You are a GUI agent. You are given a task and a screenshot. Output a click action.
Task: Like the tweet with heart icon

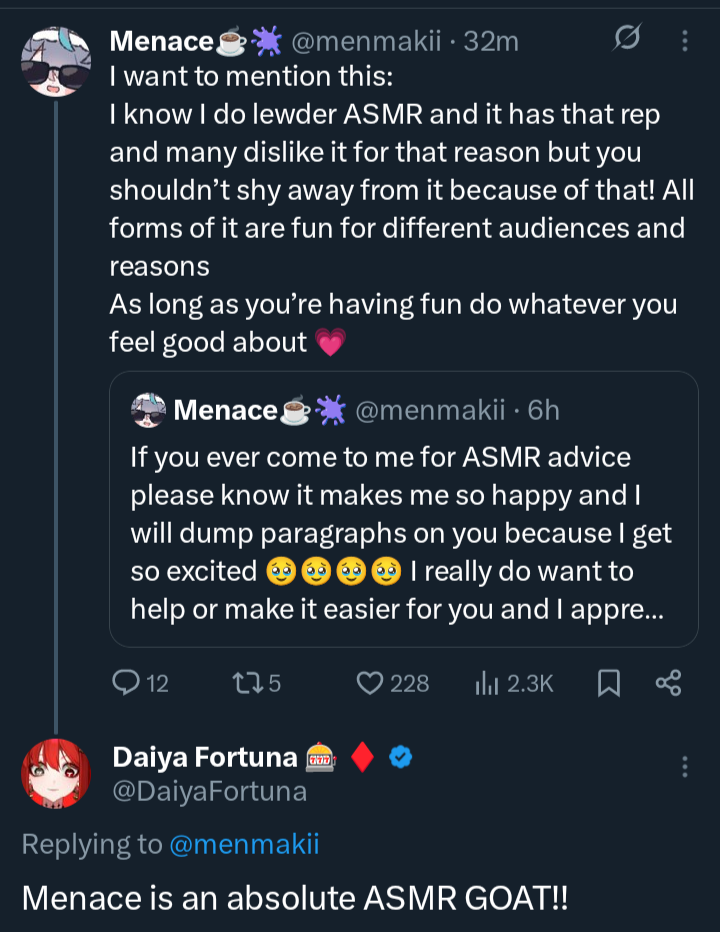(x=370, y=683)
